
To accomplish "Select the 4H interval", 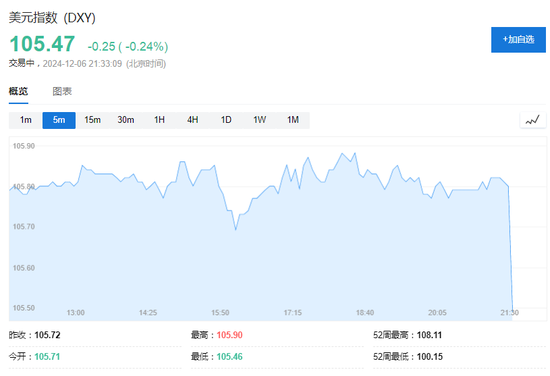I will tap(193, 120).
